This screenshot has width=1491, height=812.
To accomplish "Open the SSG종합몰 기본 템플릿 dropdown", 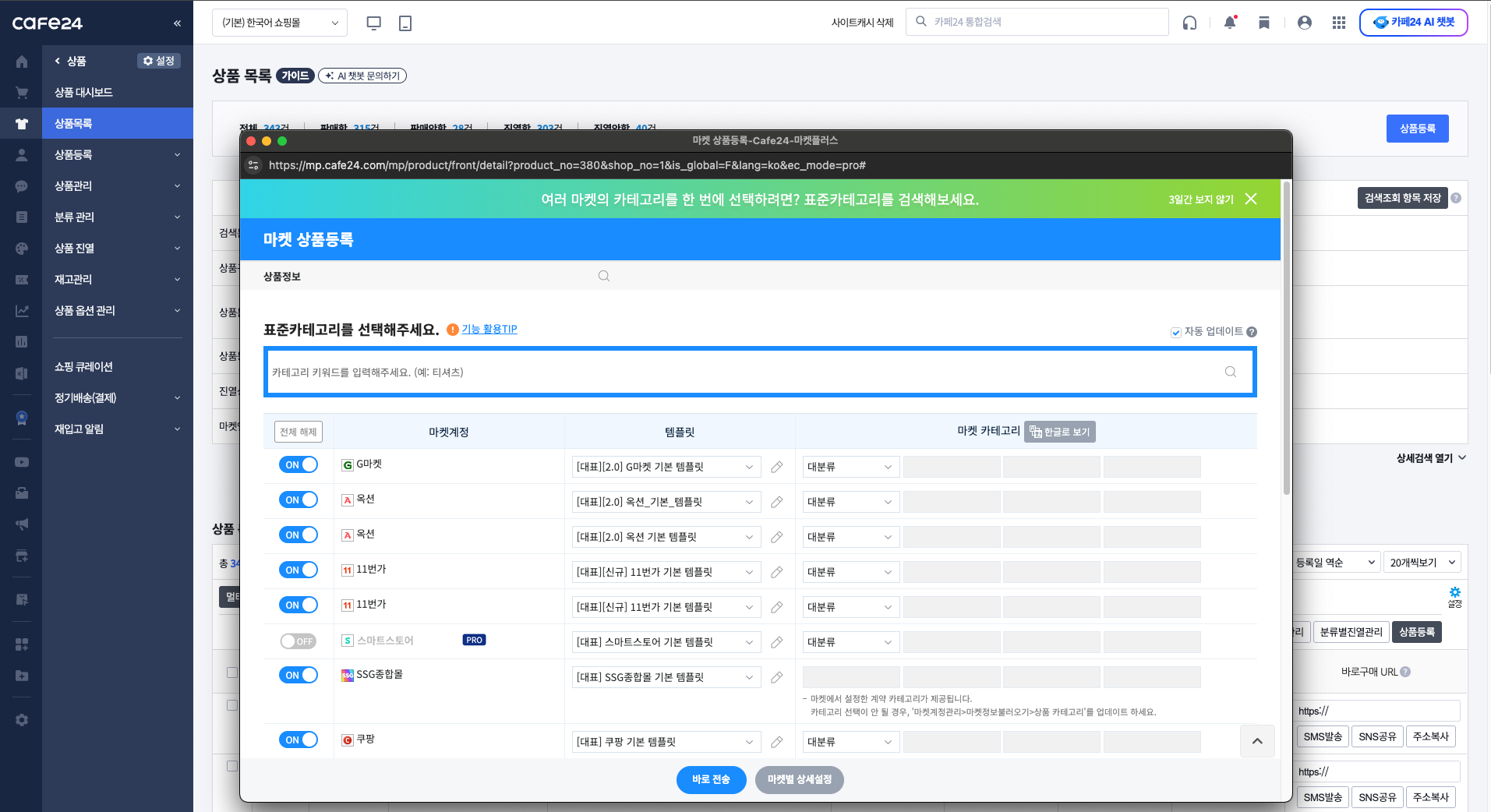I will (x=666, y=677).
